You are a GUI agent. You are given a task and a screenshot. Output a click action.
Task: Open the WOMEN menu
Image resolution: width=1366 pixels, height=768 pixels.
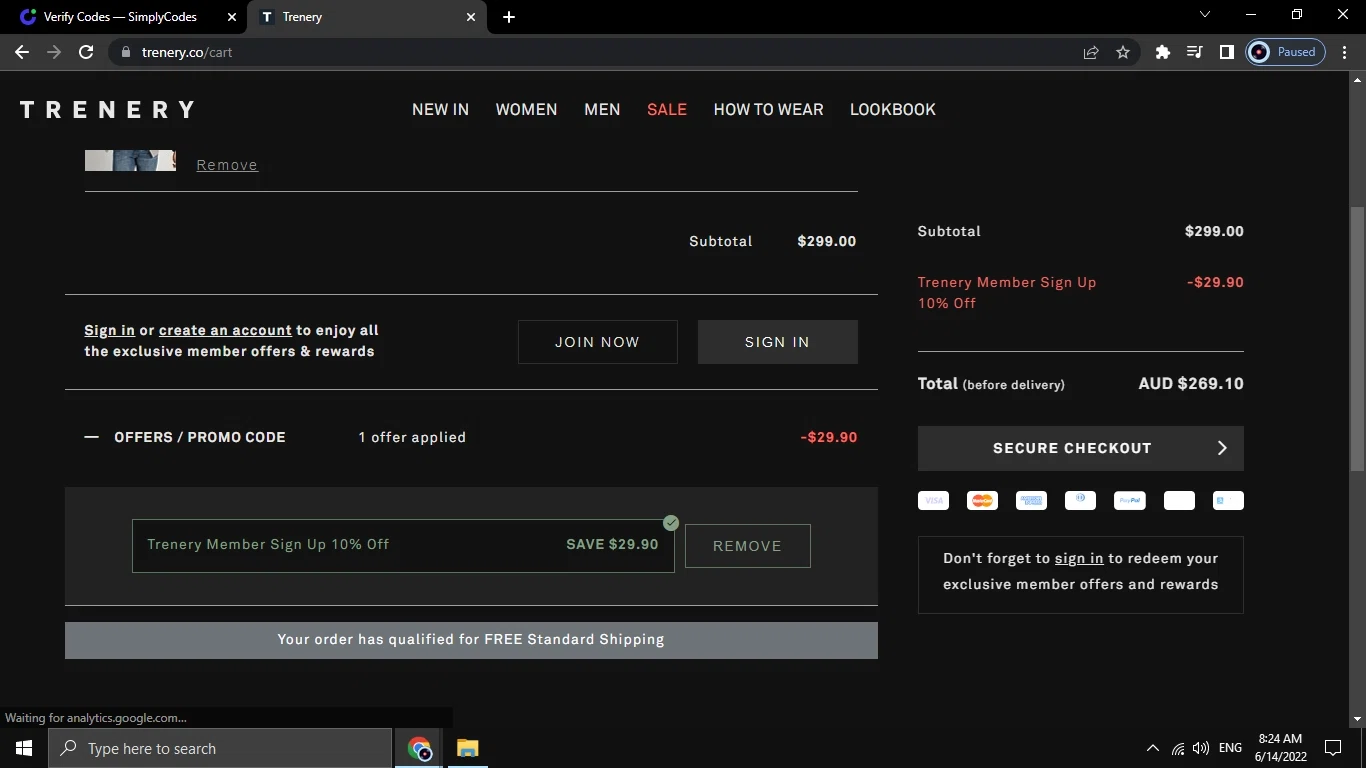pos(526,110)
